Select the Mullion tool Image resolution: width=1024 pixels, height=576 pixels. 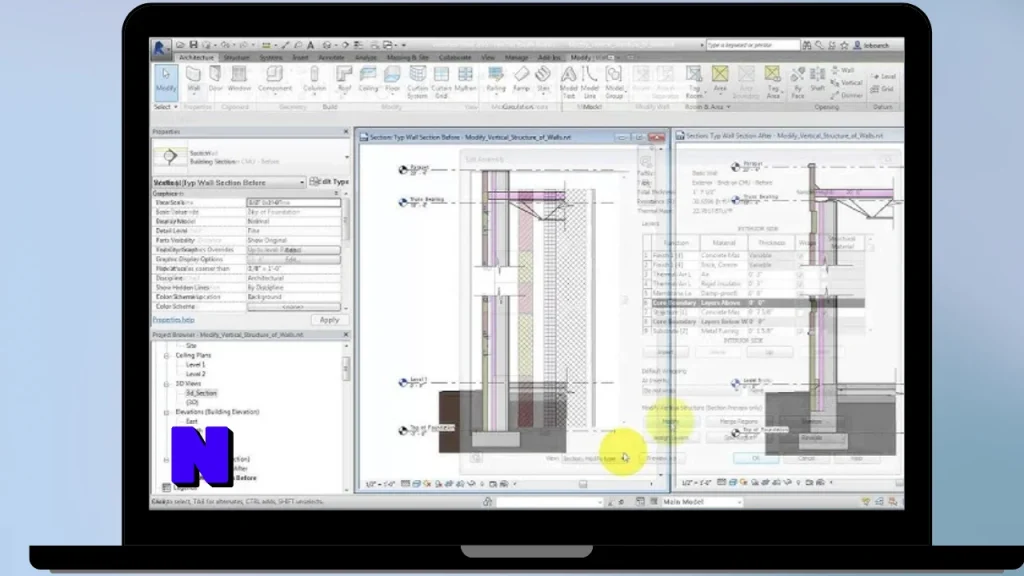point(465,80)
